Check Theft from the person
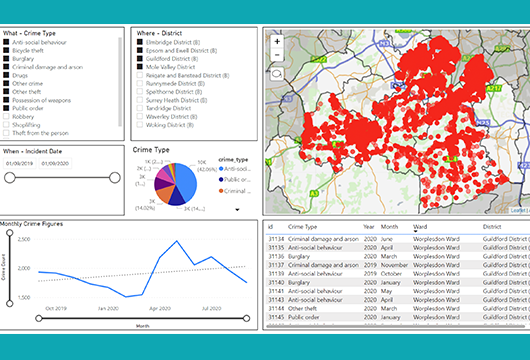The height and width of the screenshot is (360, 530). 6,133
